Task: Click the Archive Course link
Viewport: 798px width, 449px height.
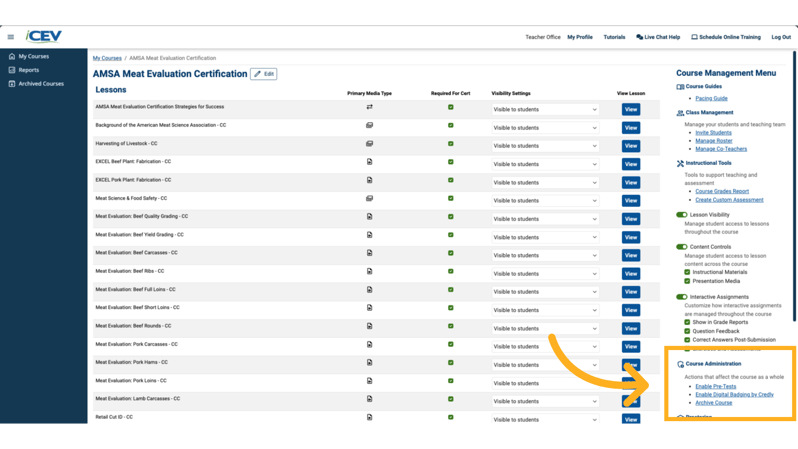Action: 714,403
